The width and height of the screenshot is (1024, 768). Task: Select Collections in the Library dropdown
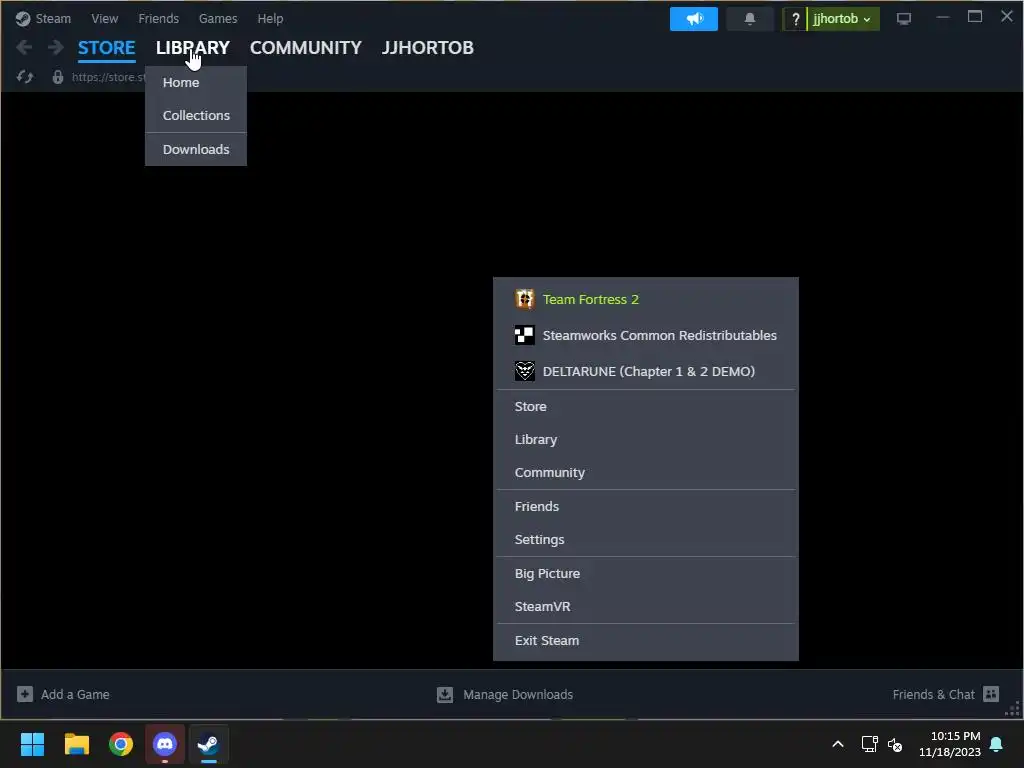click(196, 116)
